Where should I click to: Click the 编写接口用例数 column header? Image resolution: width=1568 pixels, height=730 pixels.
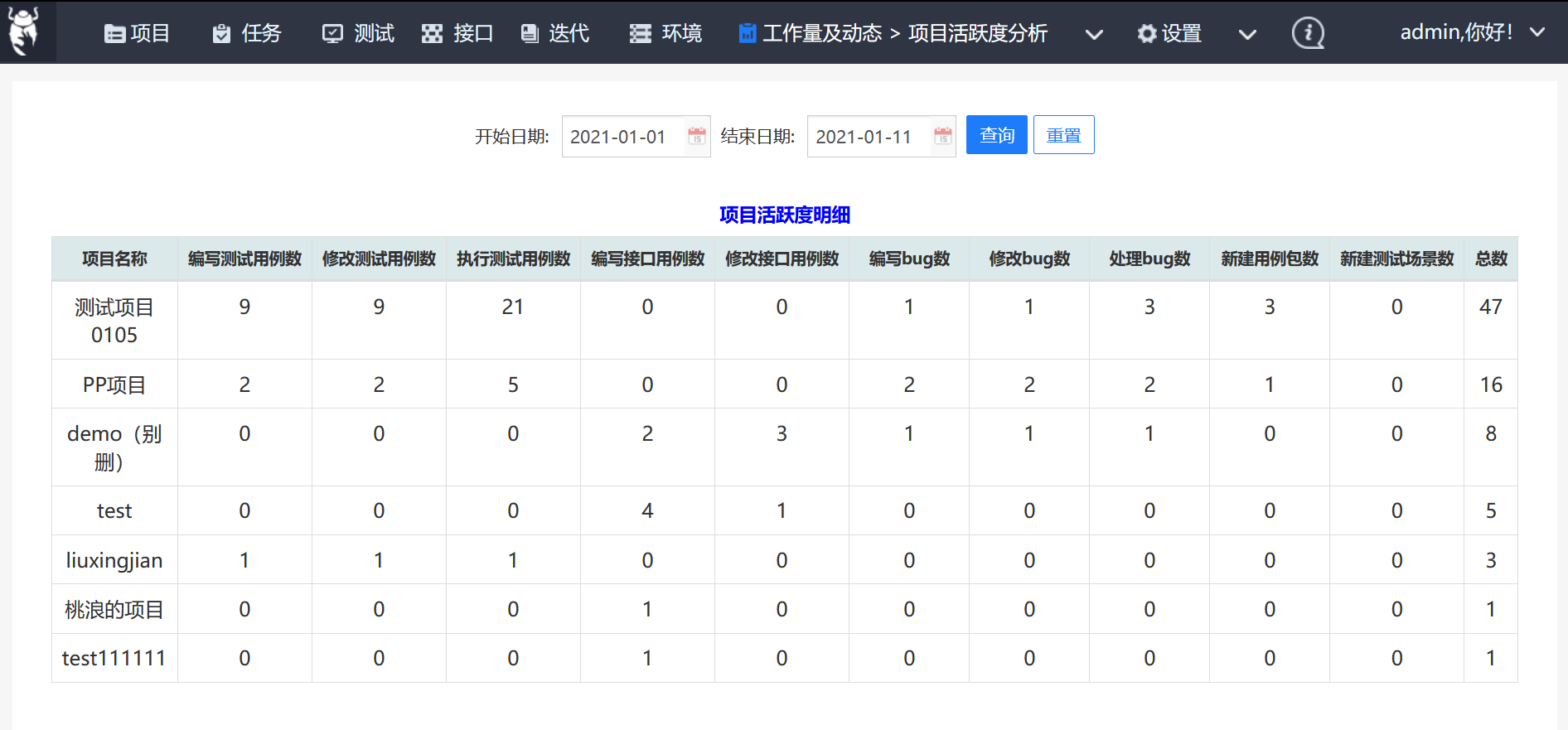(x=647, y=259)
